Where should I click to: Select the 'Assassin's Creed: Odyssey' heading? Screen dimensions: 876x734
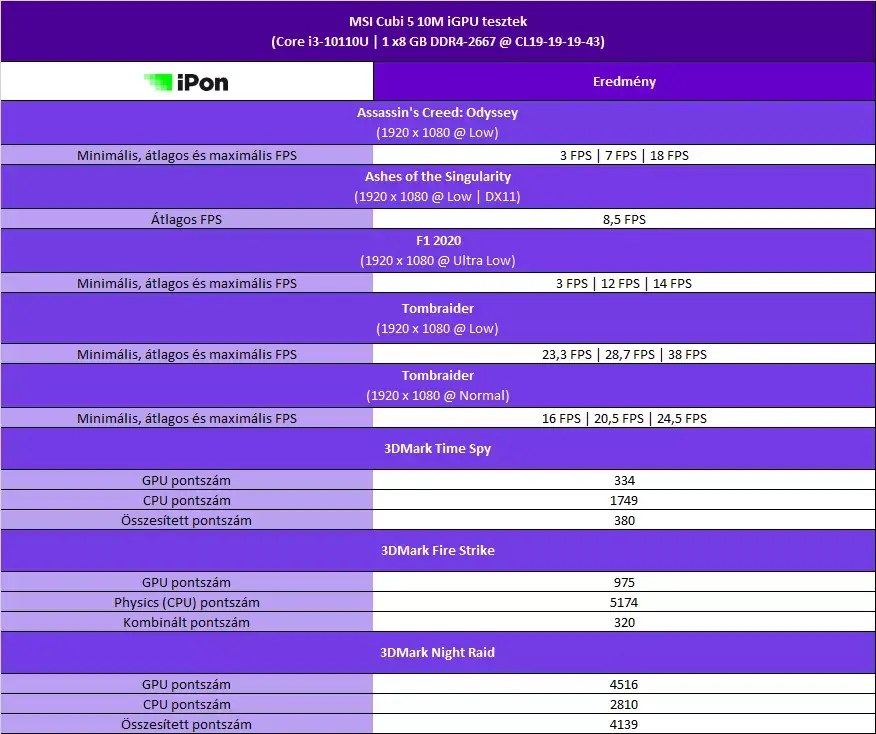click(437, 112)
